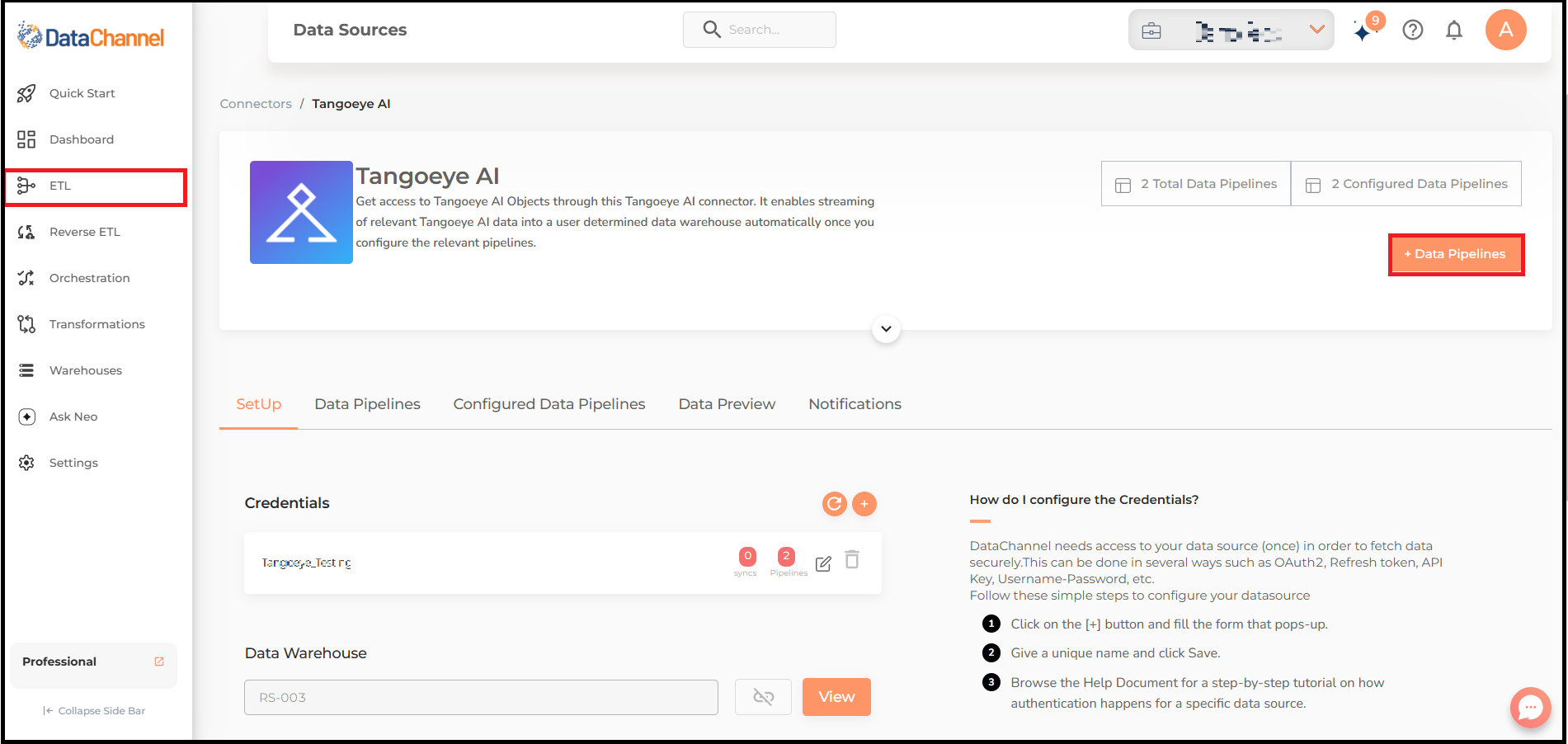Refresh the Credentials list
The image size is (1568, 744).
835,504
